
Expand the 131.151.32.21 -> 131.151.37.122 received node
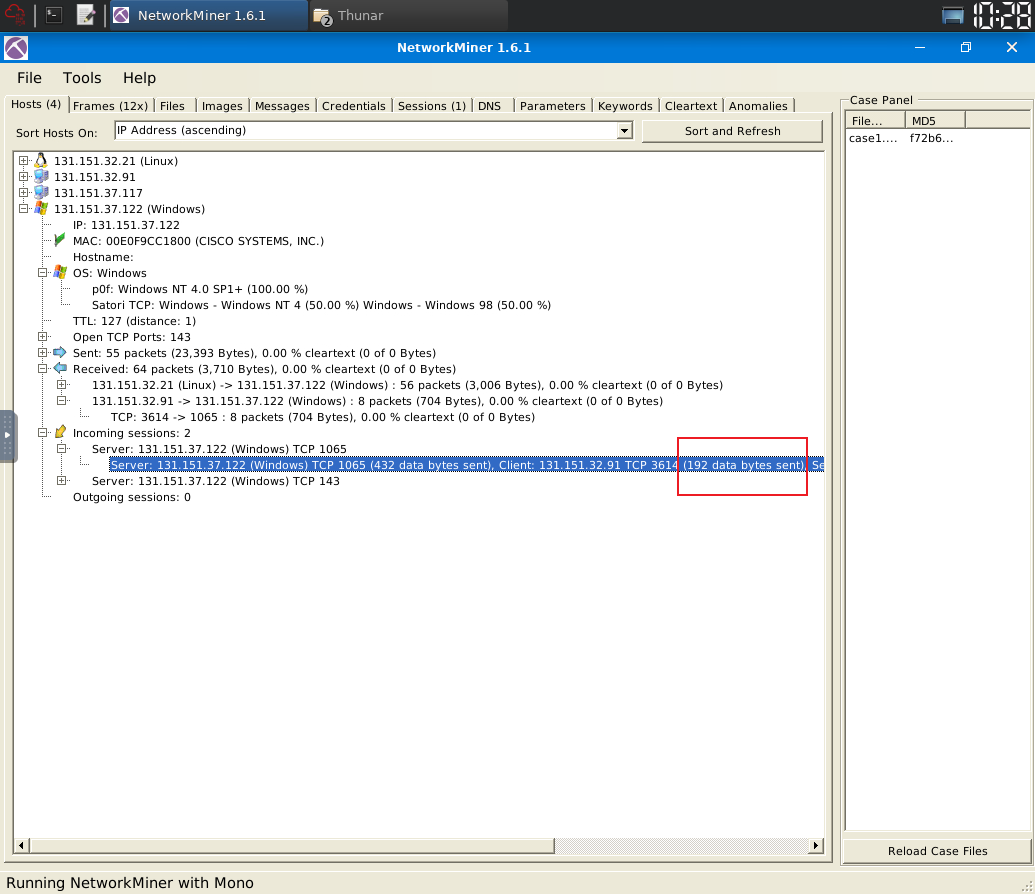62,384
